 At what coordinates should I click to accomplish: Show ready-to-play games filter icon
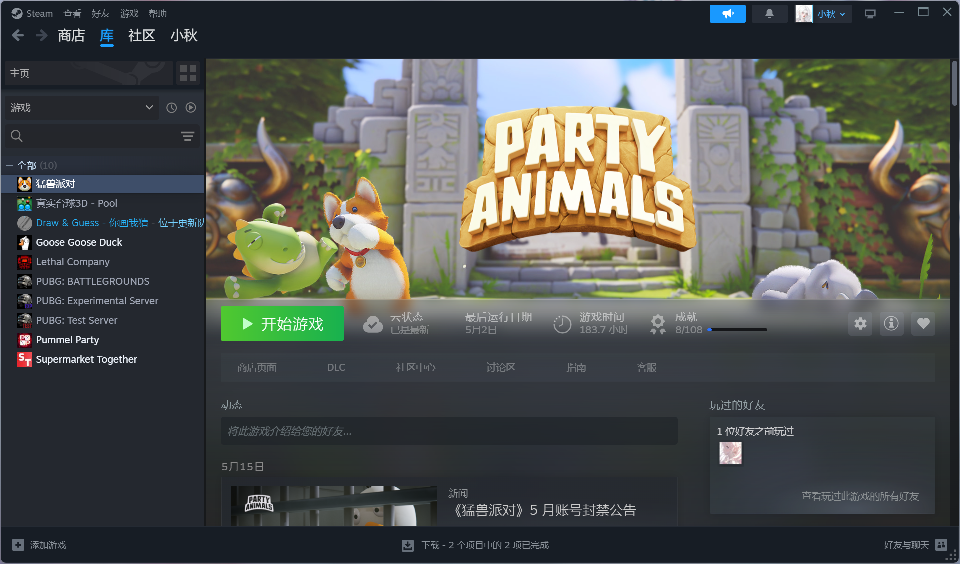click(x=191, y=107)
